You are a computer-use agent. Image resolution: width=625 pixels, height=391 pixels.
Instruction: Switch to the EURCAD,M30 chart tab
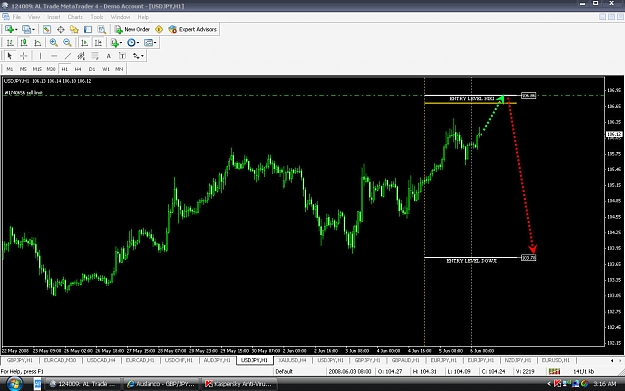[x=60, y=360]
